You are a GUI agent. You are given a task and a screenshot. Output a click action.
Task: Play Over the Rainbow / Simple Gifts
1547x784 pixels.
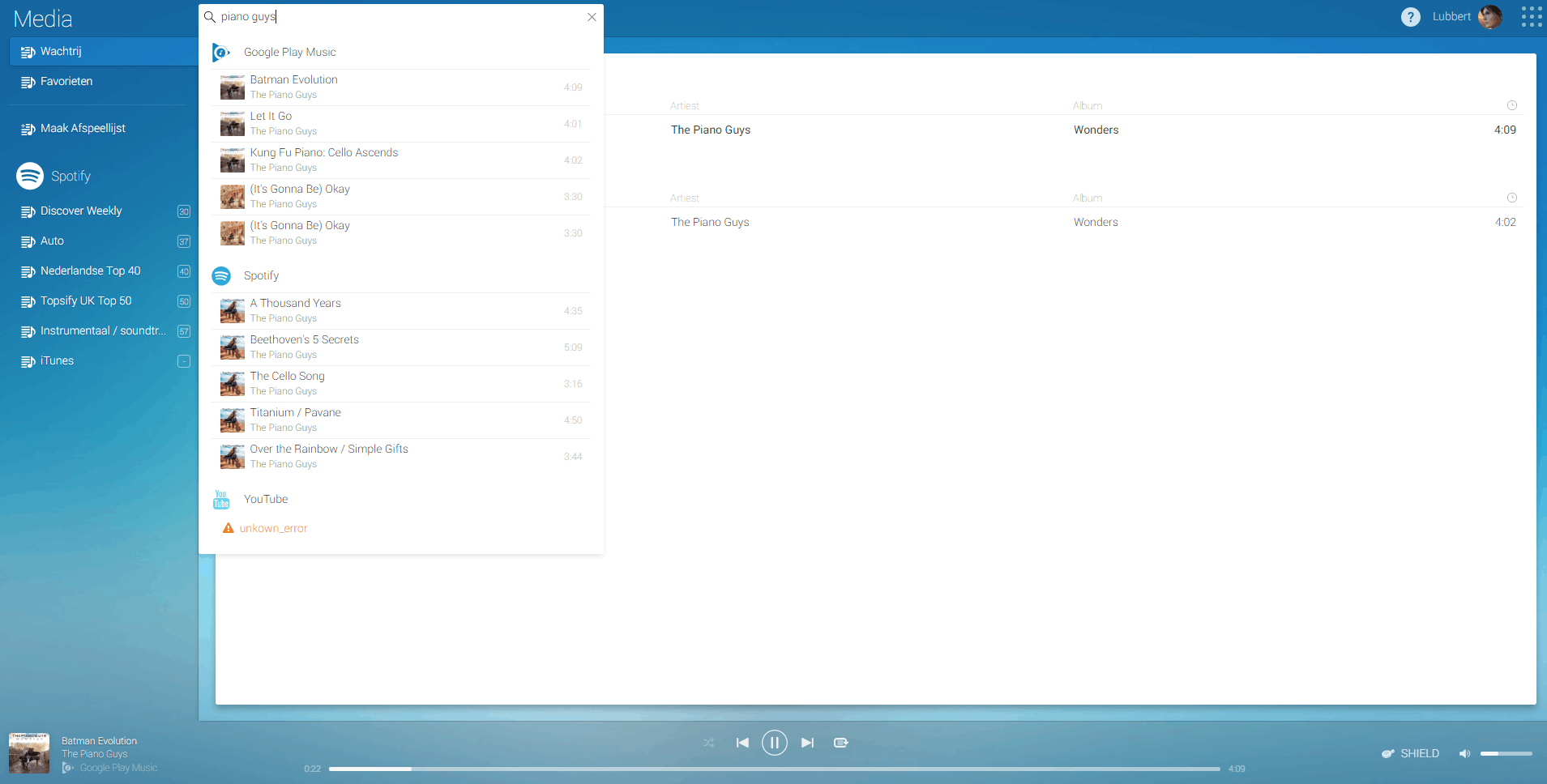click(x=401, y=457)
